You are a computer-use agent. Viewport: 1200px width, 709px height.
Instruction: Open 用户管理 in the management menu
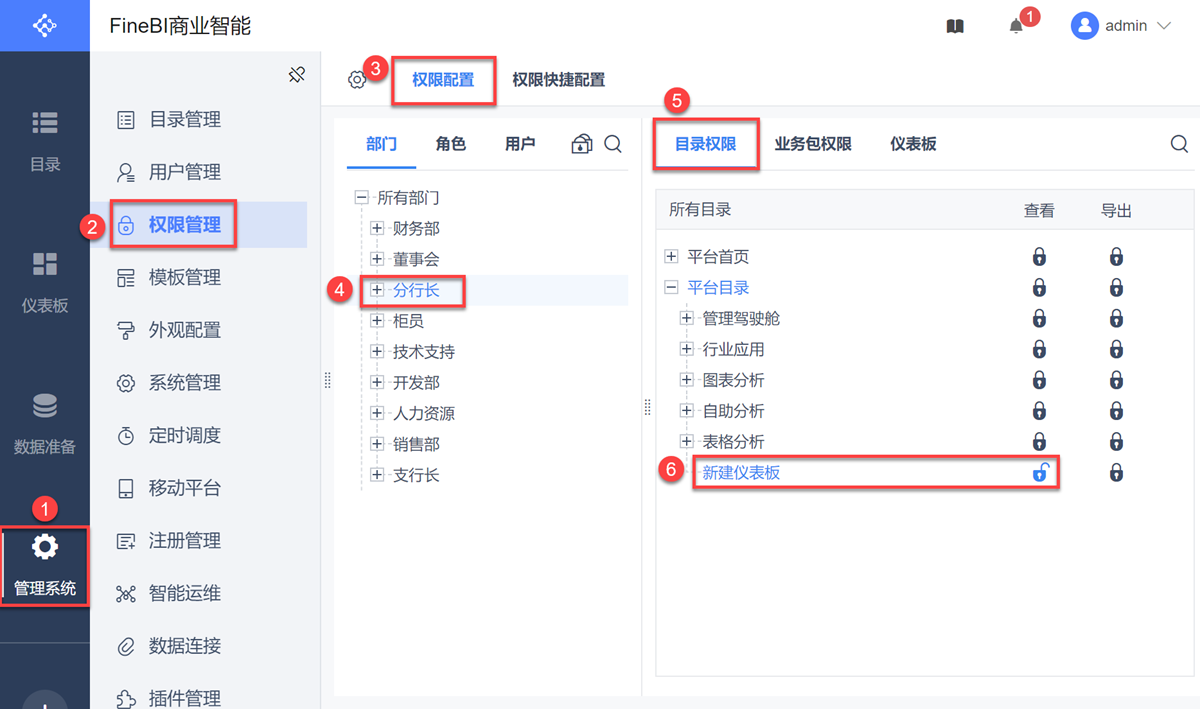[184, 172]
